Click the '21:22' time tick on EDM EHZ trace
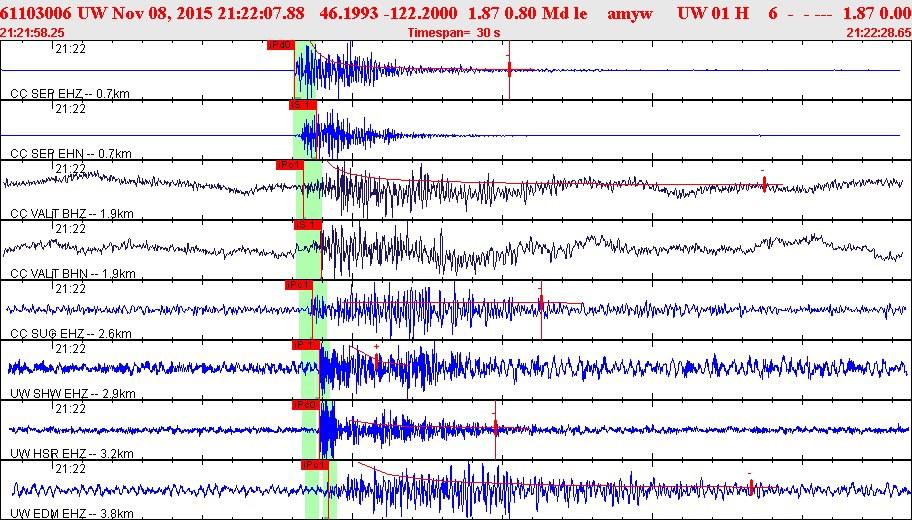 (x=70, y=468)
